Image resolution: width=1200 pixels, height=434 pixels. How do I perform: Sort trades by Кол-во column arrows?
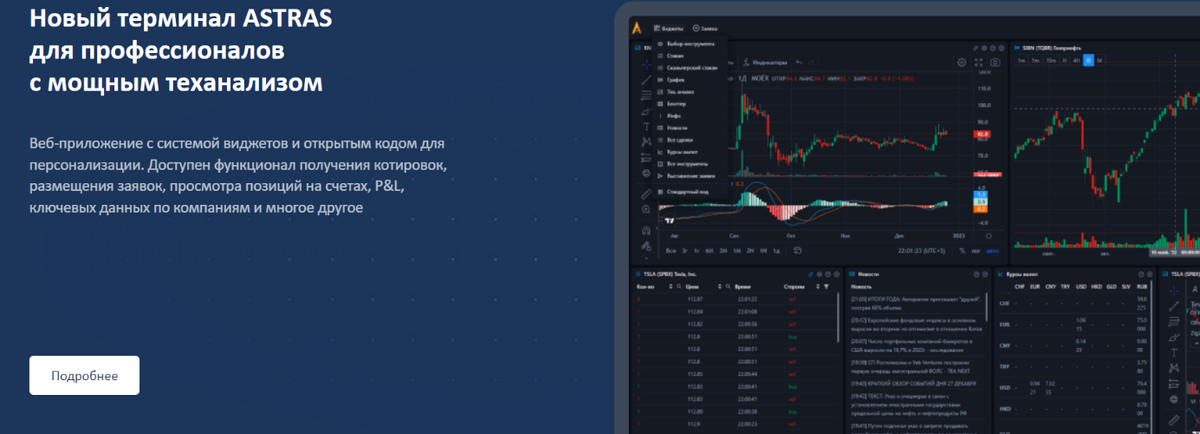[x=670, y=286]
